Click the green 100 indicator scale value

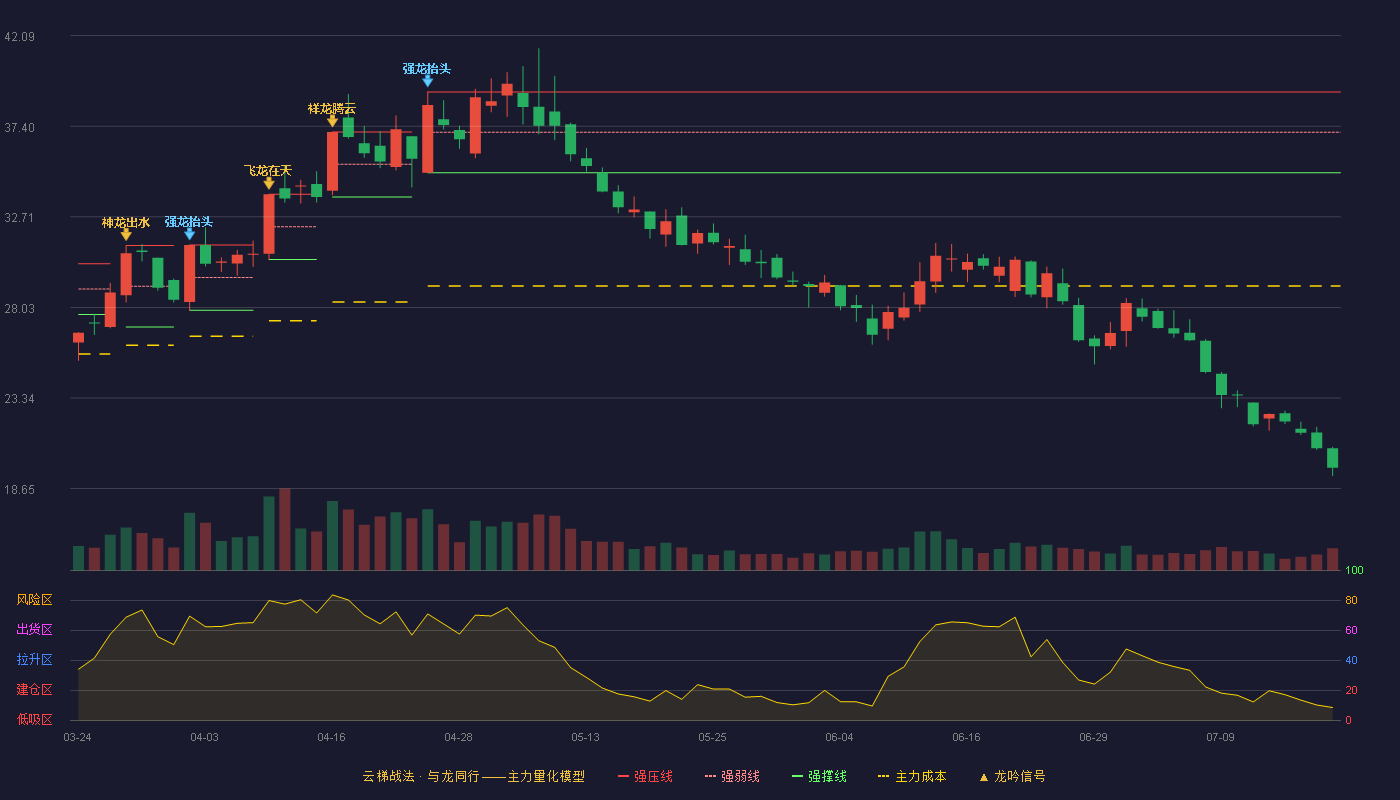click(x=1354, y=571)
